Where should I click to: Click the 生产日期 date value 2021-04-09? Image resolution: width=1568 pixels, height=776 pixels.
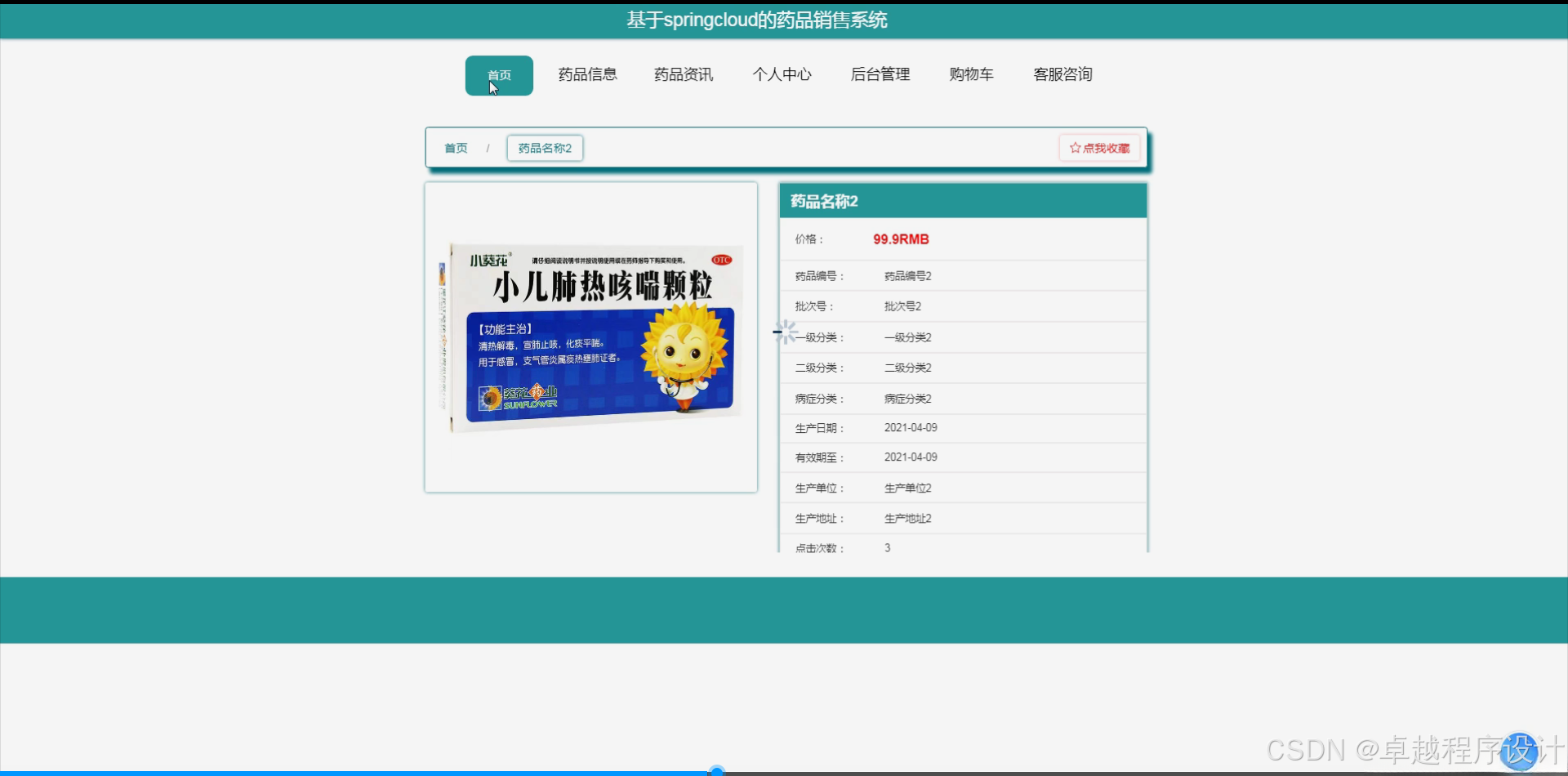(x=911, y=427)
